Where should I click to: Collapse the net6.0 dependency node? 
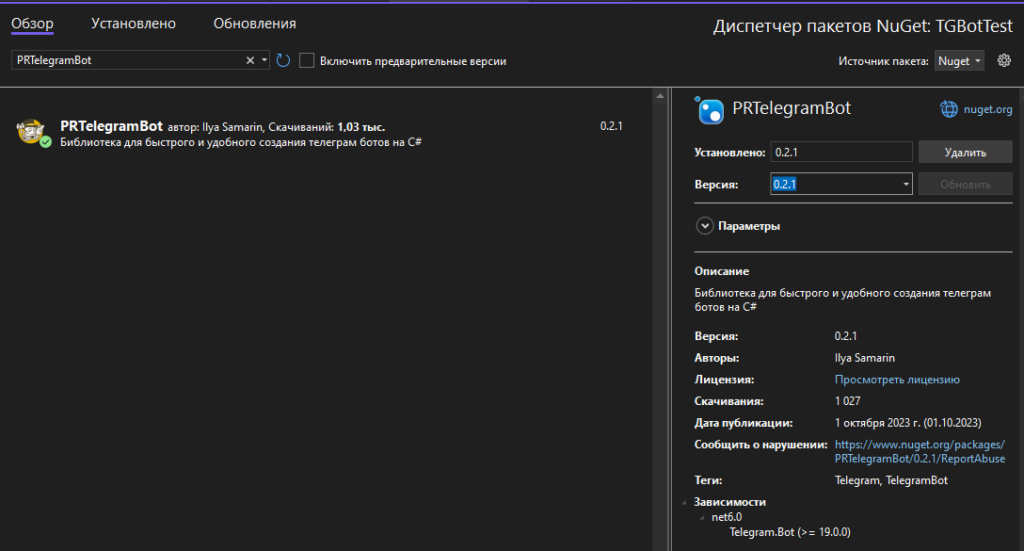702,517
